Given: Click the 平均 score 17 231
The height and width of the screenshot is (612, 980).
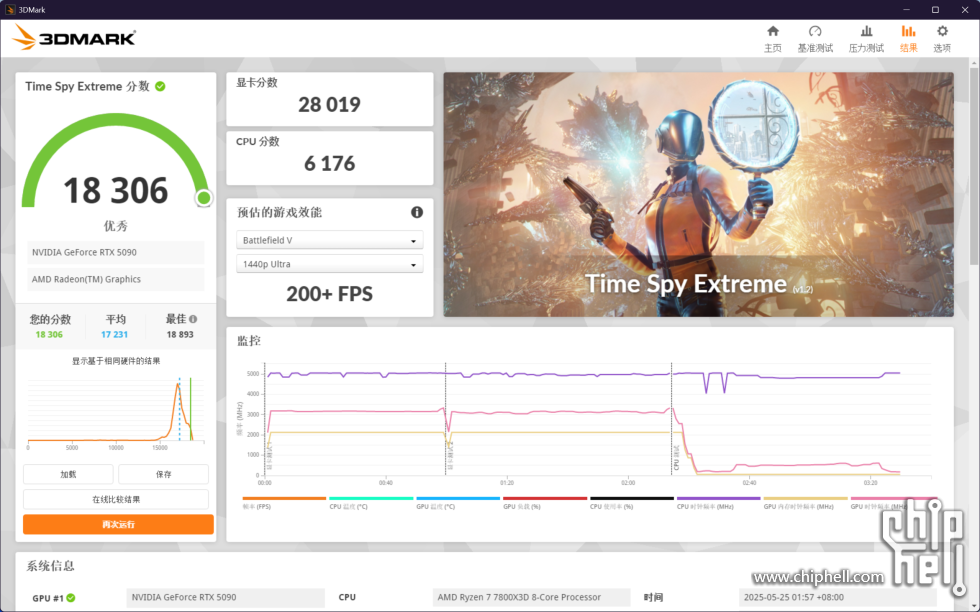Looking at the screenshot, I should tap(114, 334).
